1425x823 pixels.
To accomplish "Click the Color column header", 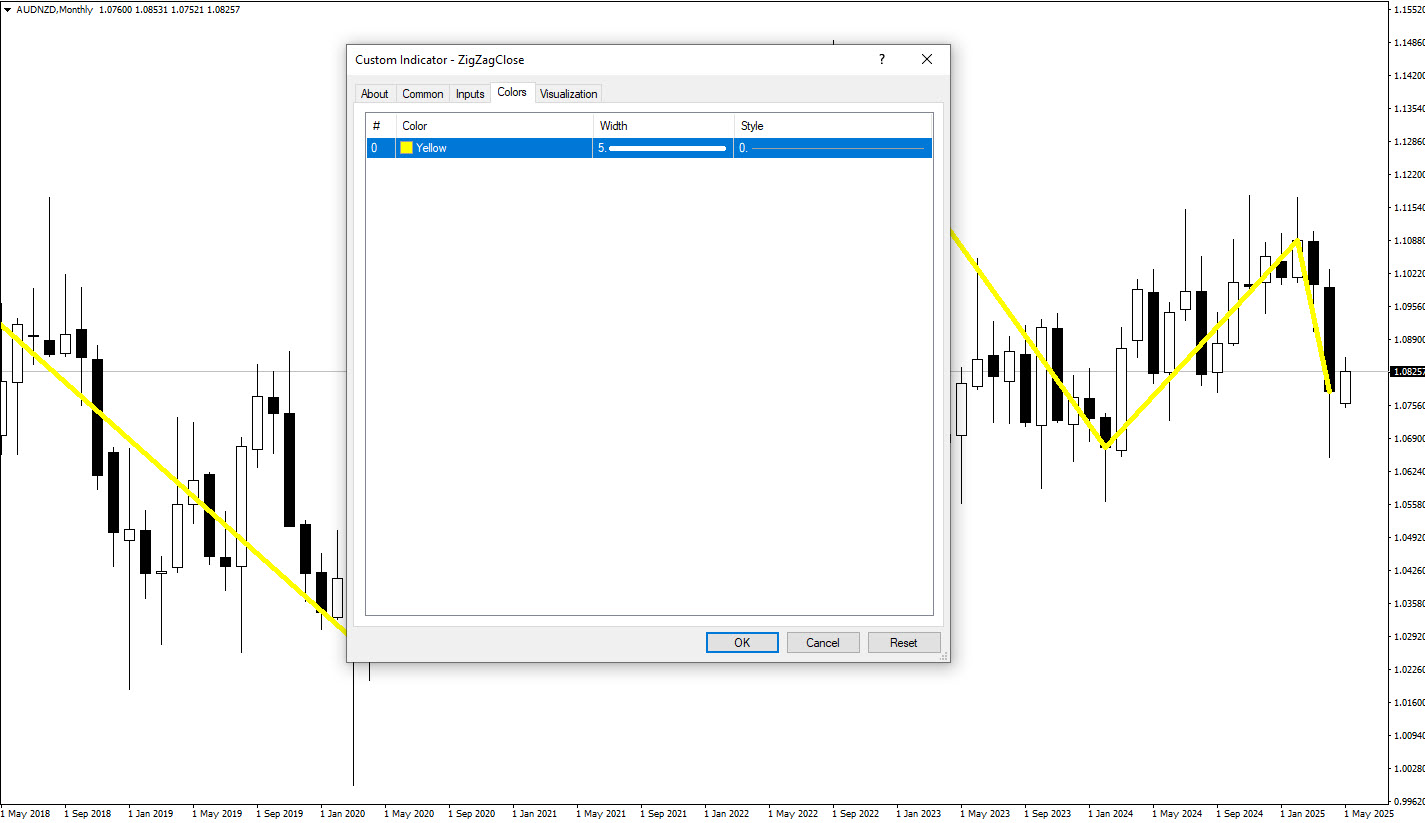I will tap(494, 126).
